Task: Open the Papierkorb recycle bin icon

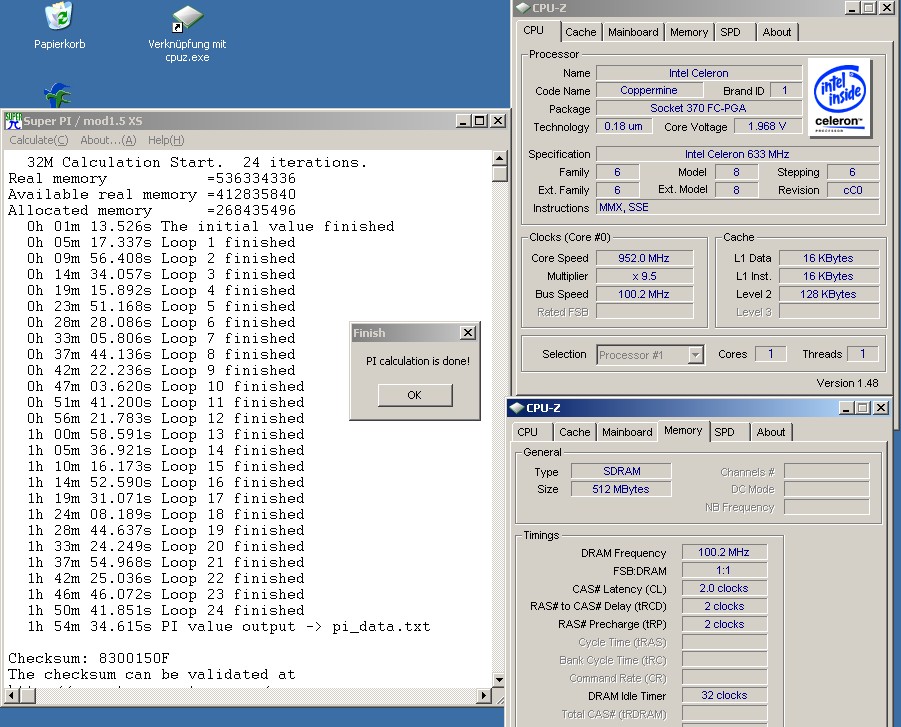Action: pyautogui.click(x=59, y=25)
